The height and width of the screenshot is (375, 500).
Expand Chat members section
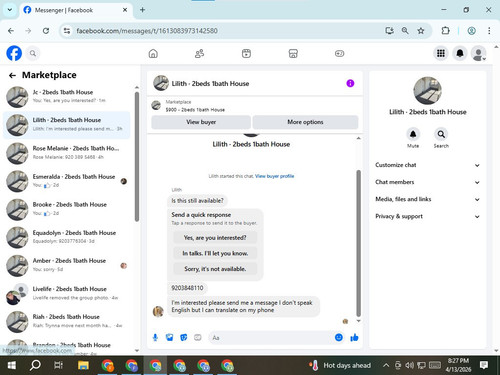click(x=428, y=182)
